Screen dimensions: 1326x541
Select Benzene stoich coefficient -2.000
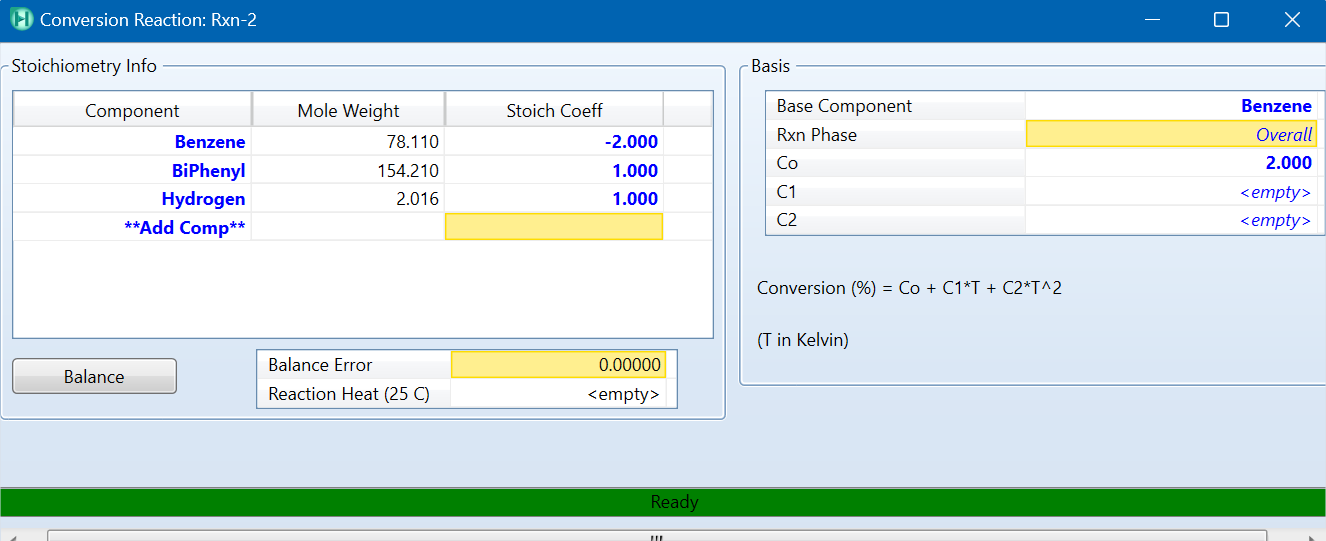click(554, 142)
